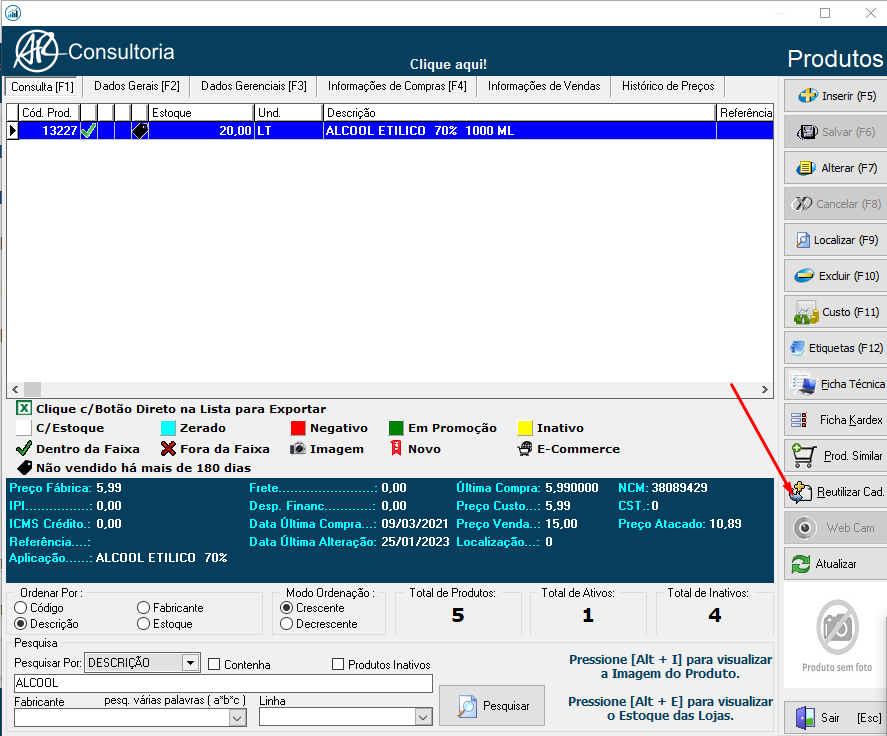Click the Sair door icon

pyautogui.click(x=805, y=718)
